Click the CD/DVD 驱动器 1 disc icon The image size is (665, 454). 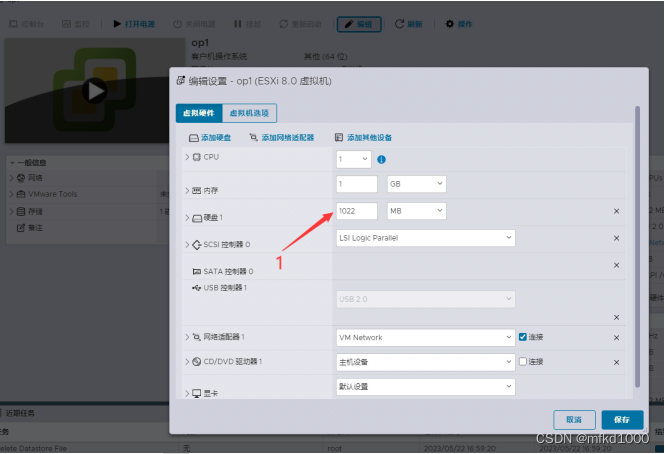(x=197, y=362)
